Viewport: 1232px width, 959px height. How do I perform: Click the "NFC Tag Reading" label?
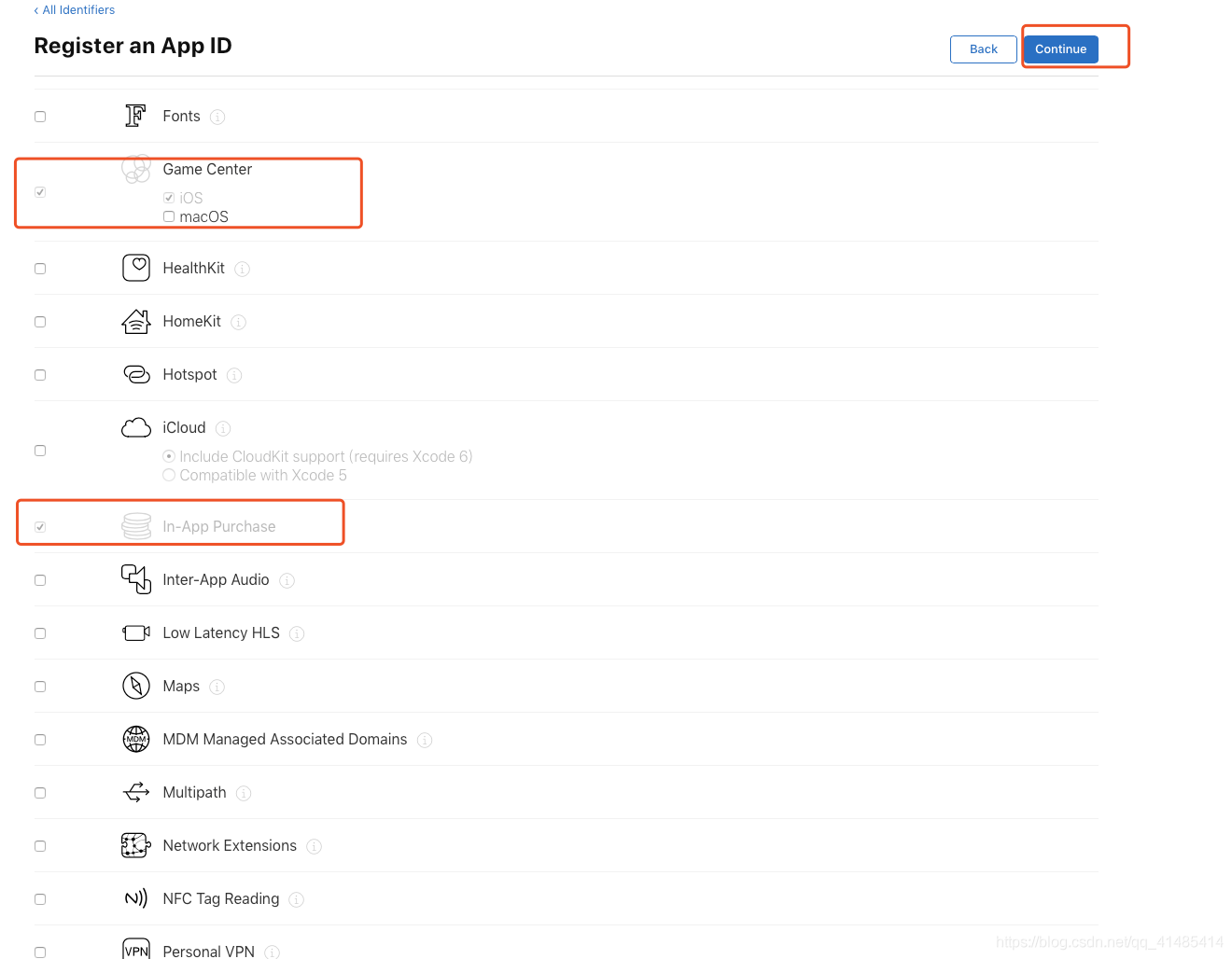[221, 898]
